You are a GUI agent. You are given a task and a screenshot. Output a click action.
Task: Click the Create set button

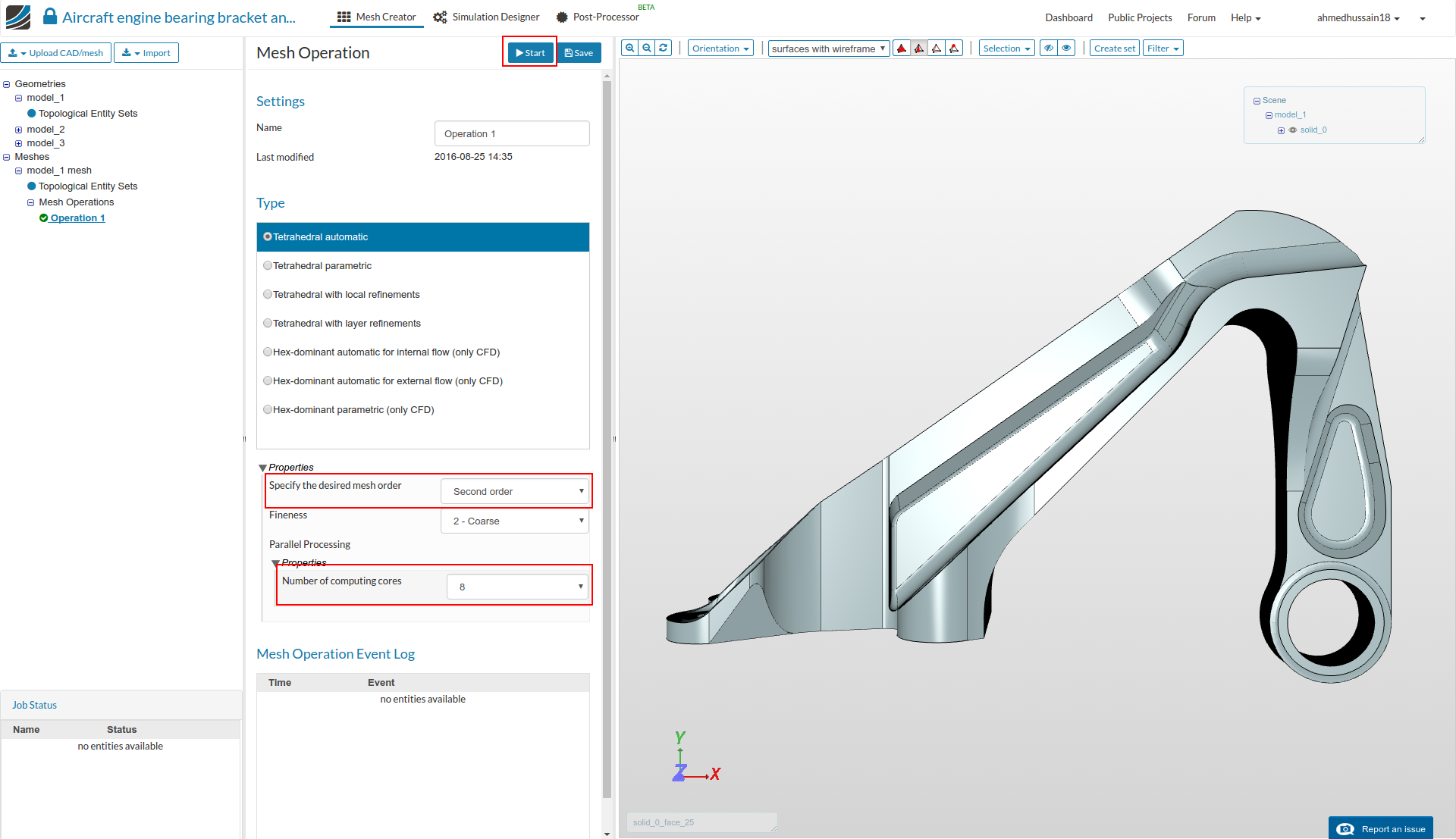click(x=1114, y=49)
